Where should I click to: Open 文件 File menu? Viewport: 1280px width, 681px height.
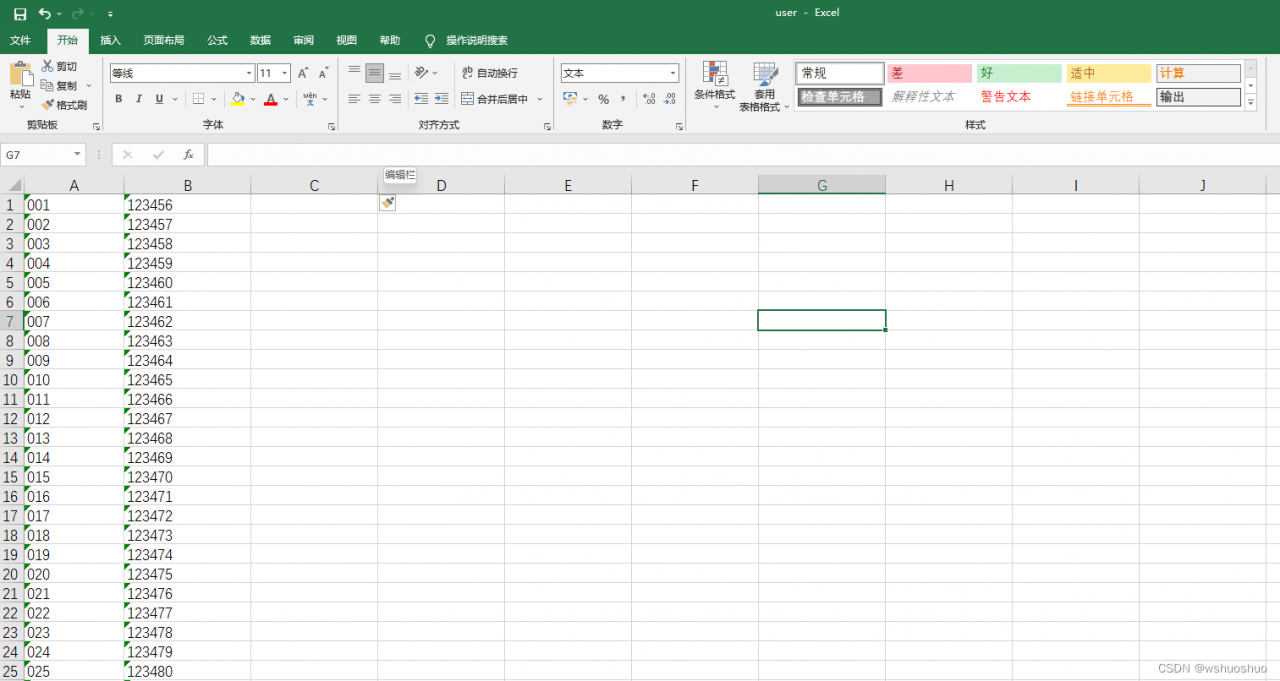pyautogui.click(x=20, y=40)
